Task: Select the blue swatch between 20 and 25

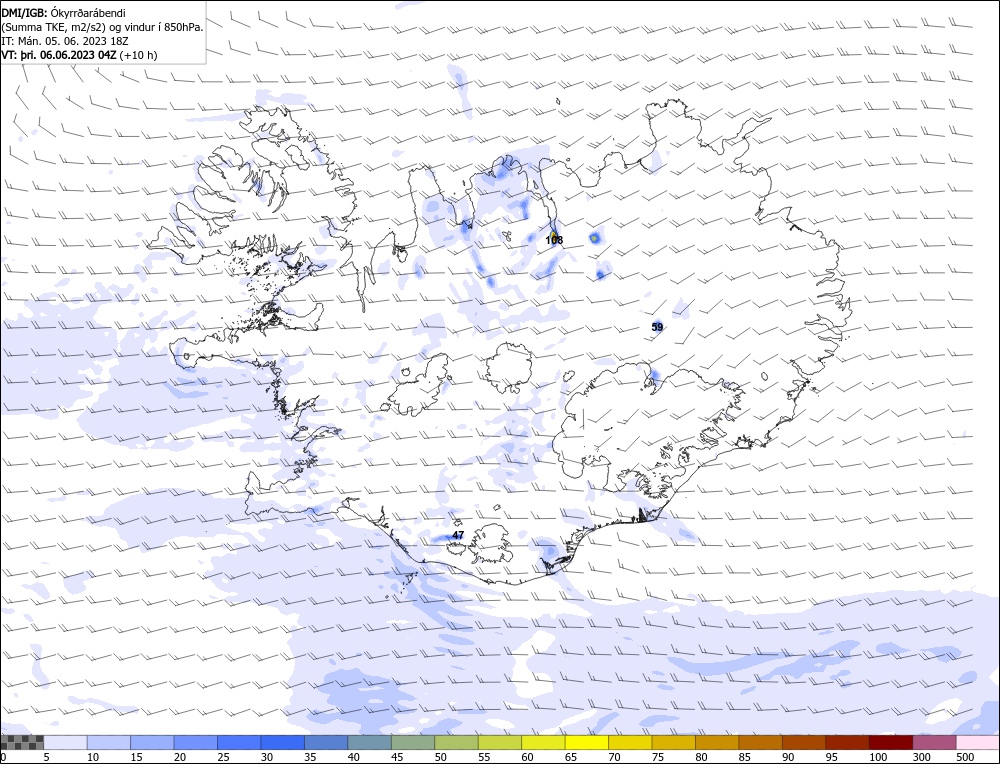Action: pos(196,742)
